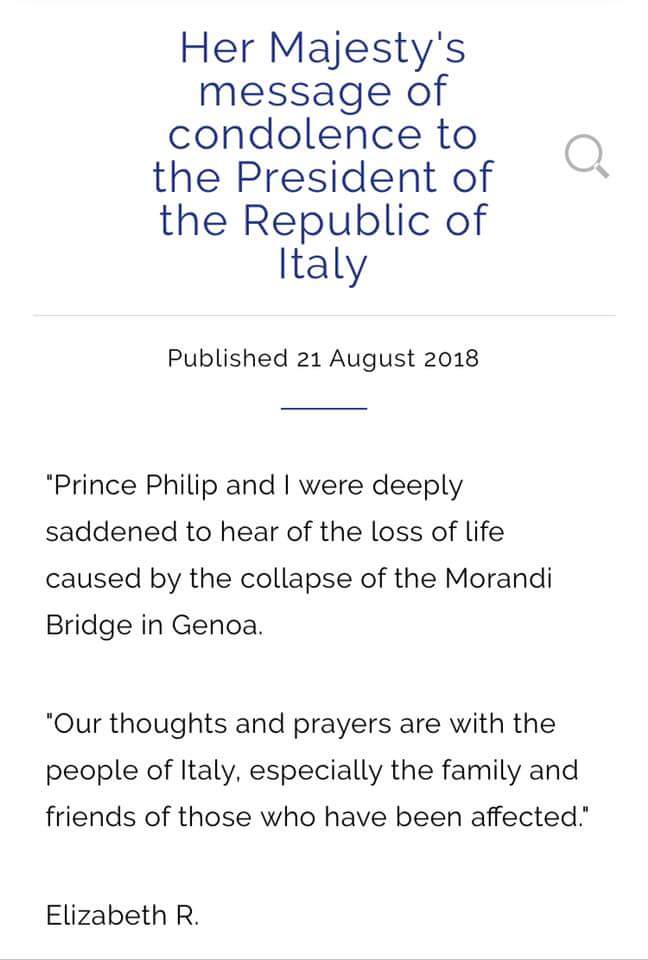Click the line starting "people of Italy"
The image size is (648, 960).
(311, 770)
